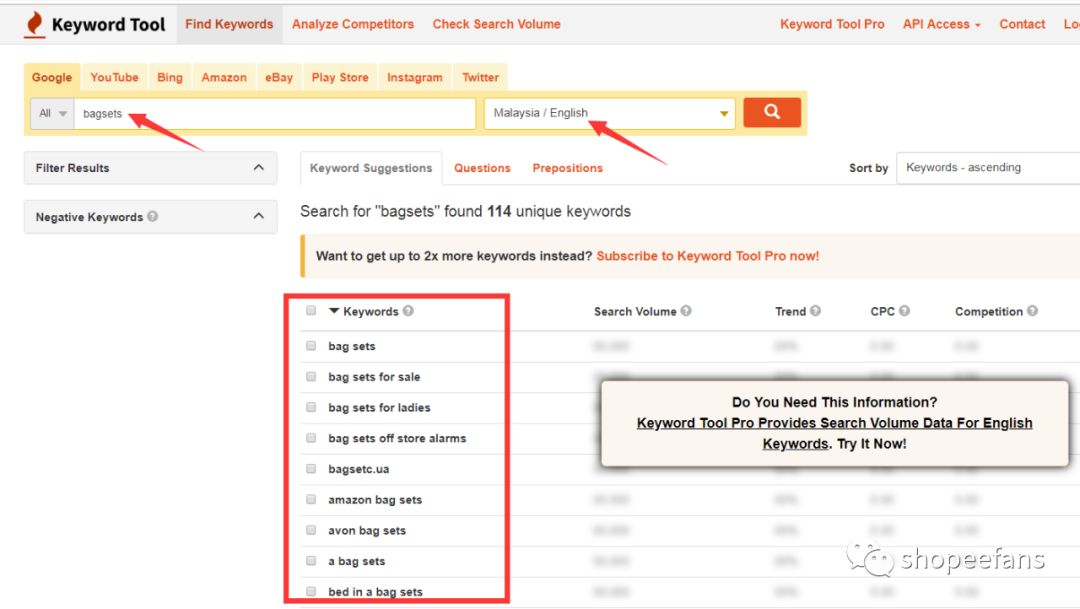
Task: Check the 'avon bag sets' box
Action: click(311, 530)
